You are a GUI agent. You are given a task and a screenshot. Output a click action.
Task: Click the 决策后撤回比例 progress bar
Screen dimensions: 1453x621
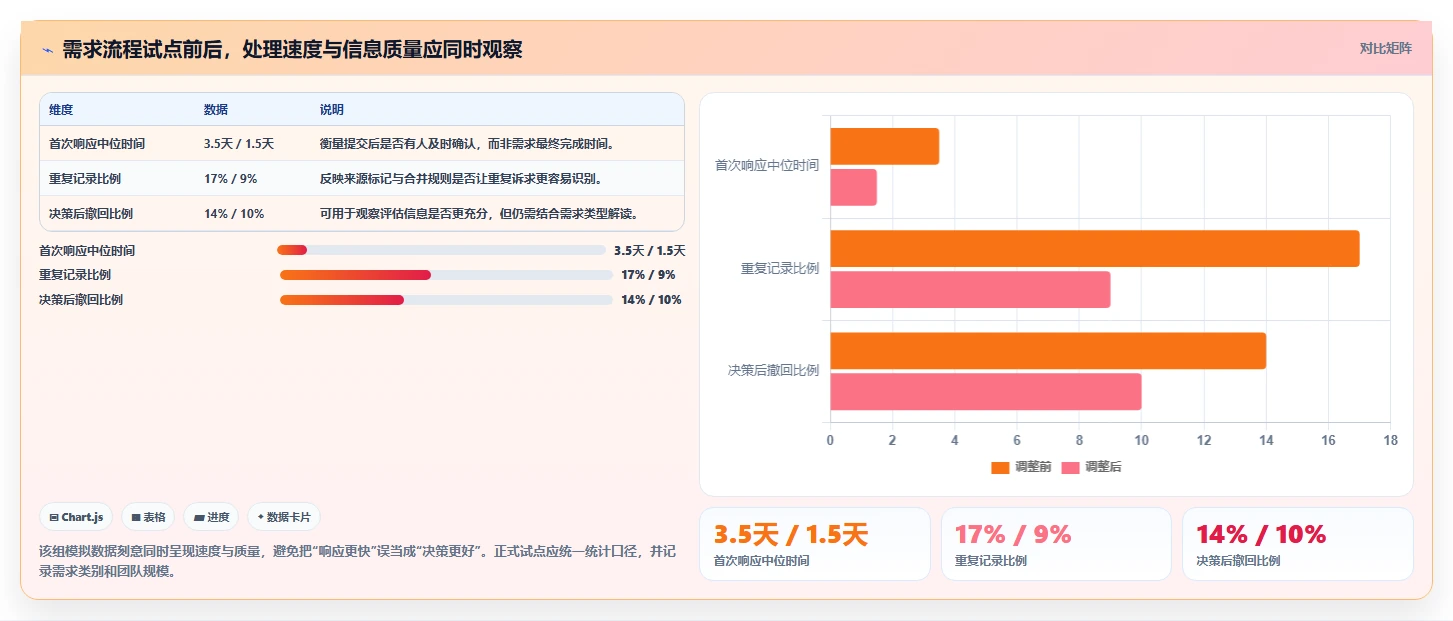[446, 300]
